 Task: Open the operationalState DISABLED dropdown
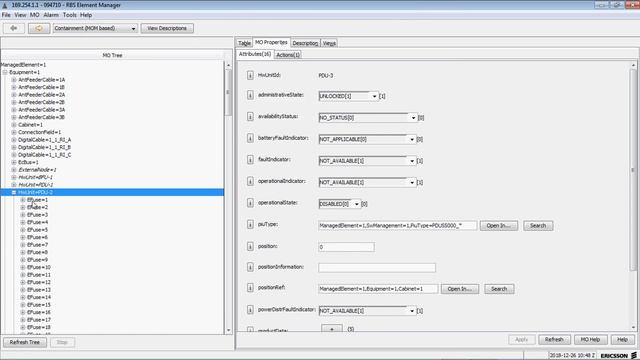(340, 204)
